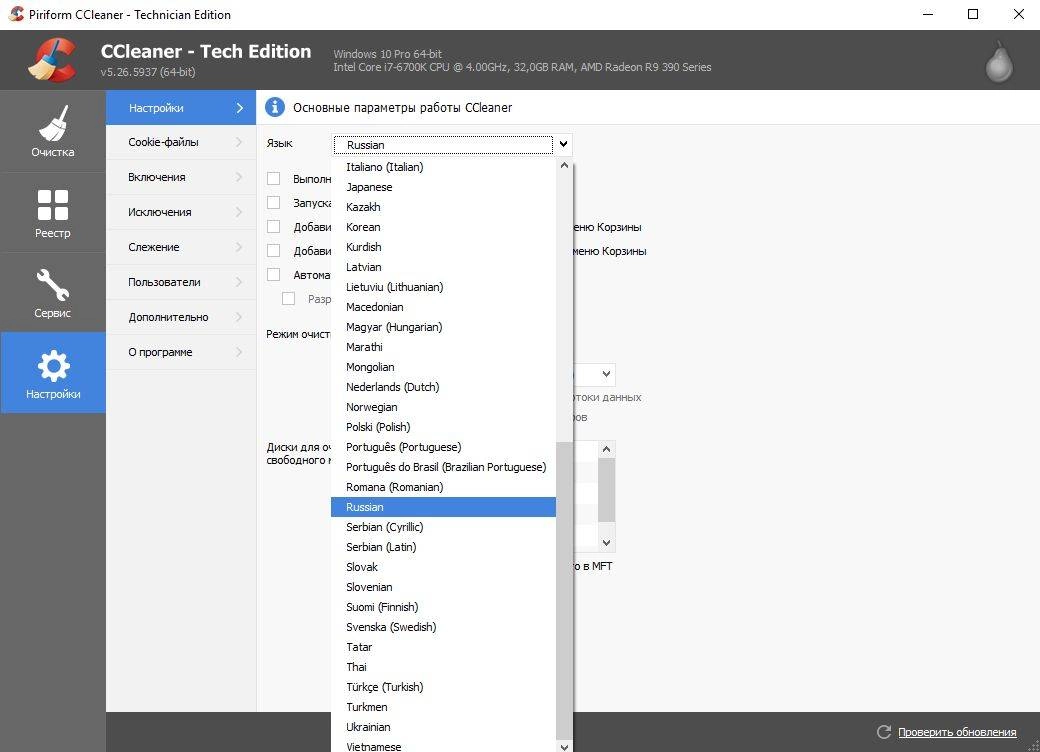Open the dropdown under Режим очистки
The height and width of the screenshot is (752, 1040).
click(606, 374)
